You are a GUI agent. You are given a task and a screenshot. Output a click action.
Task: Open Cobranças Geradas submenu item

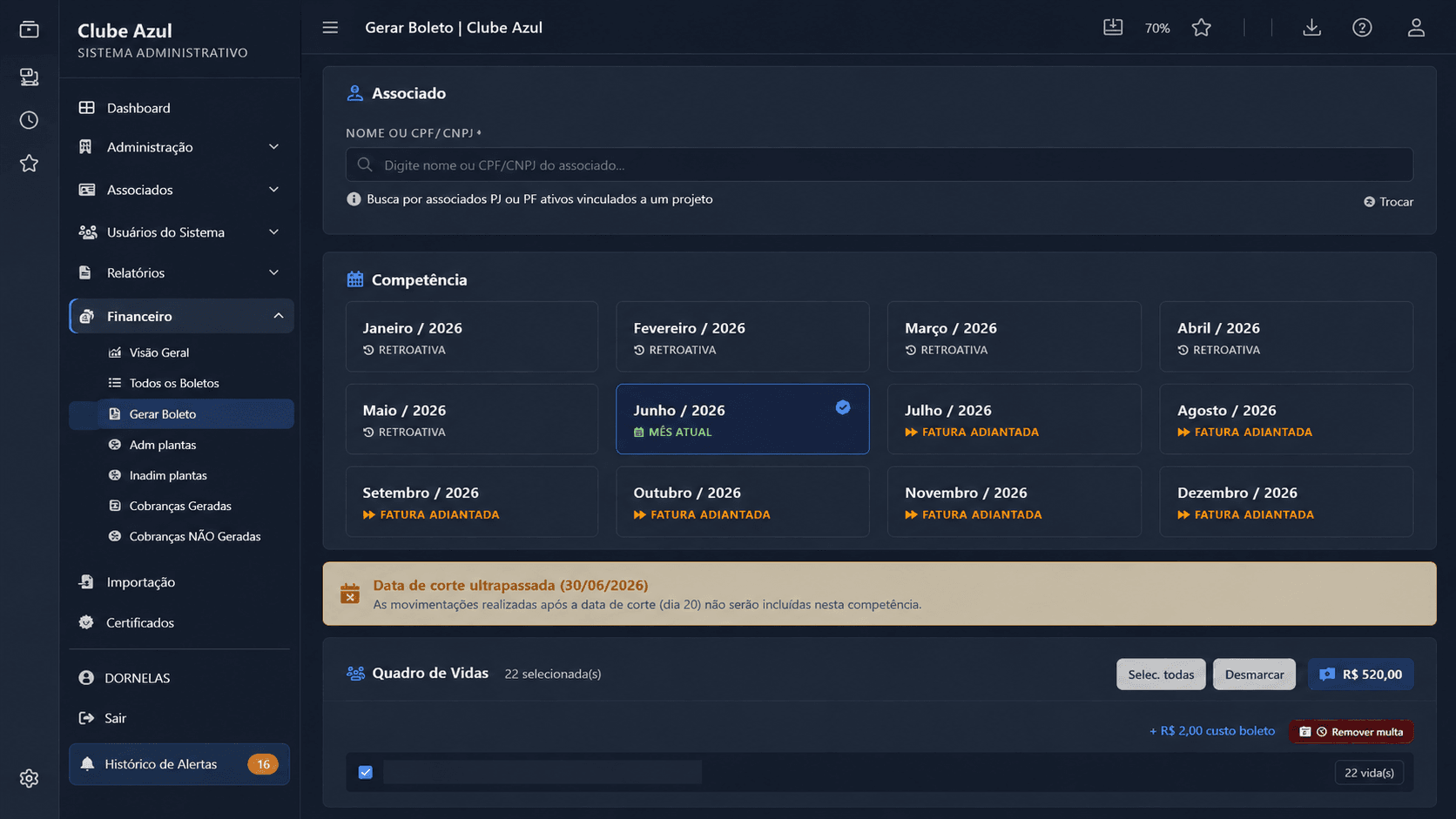(181, 506)
